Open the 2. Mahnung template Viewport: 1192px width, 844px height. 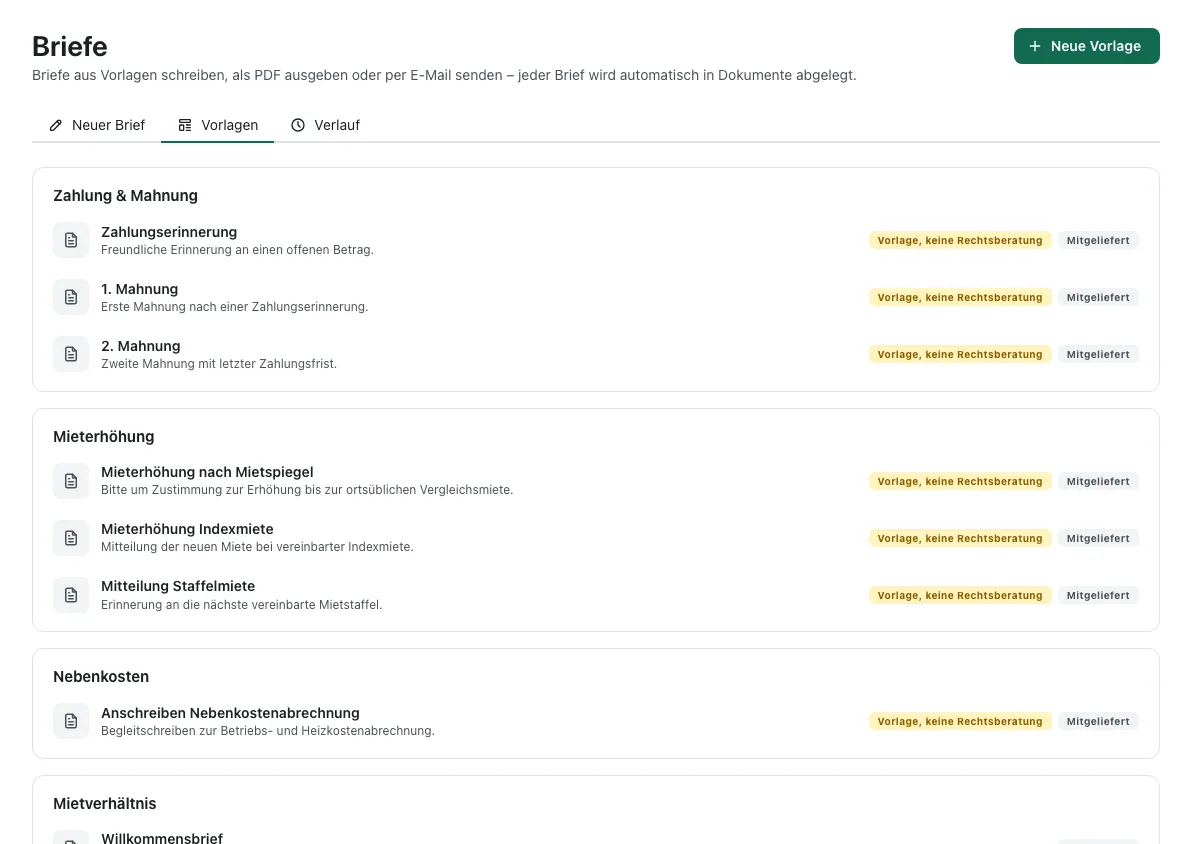(141, 346)
